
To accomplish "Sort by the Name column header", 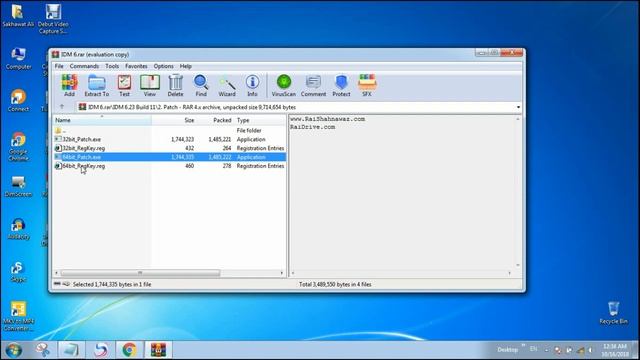I will (x=102, y=120).
